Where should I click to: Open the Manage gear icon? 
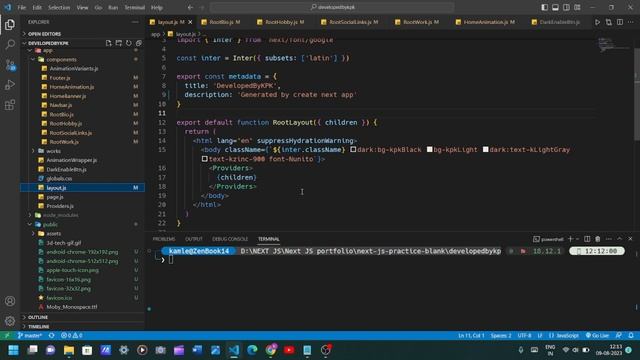[x=10, y=321]
